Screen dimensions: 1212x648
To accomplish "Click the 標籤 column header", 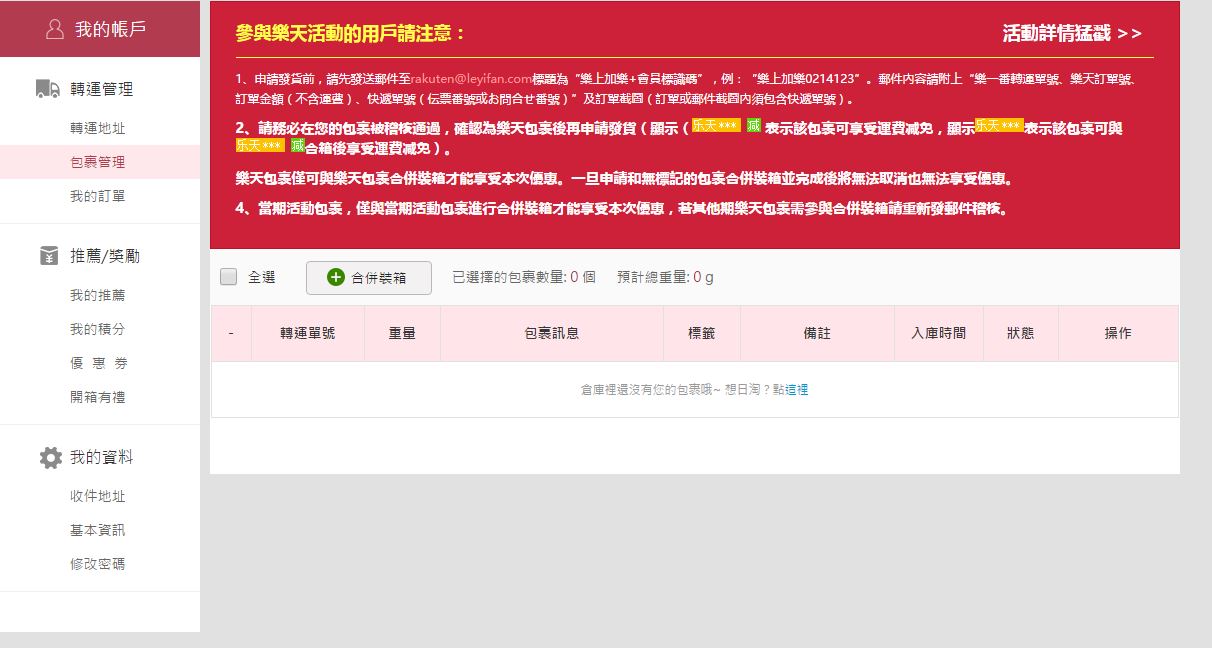I will pyautogui.click(x=702, y=333).
